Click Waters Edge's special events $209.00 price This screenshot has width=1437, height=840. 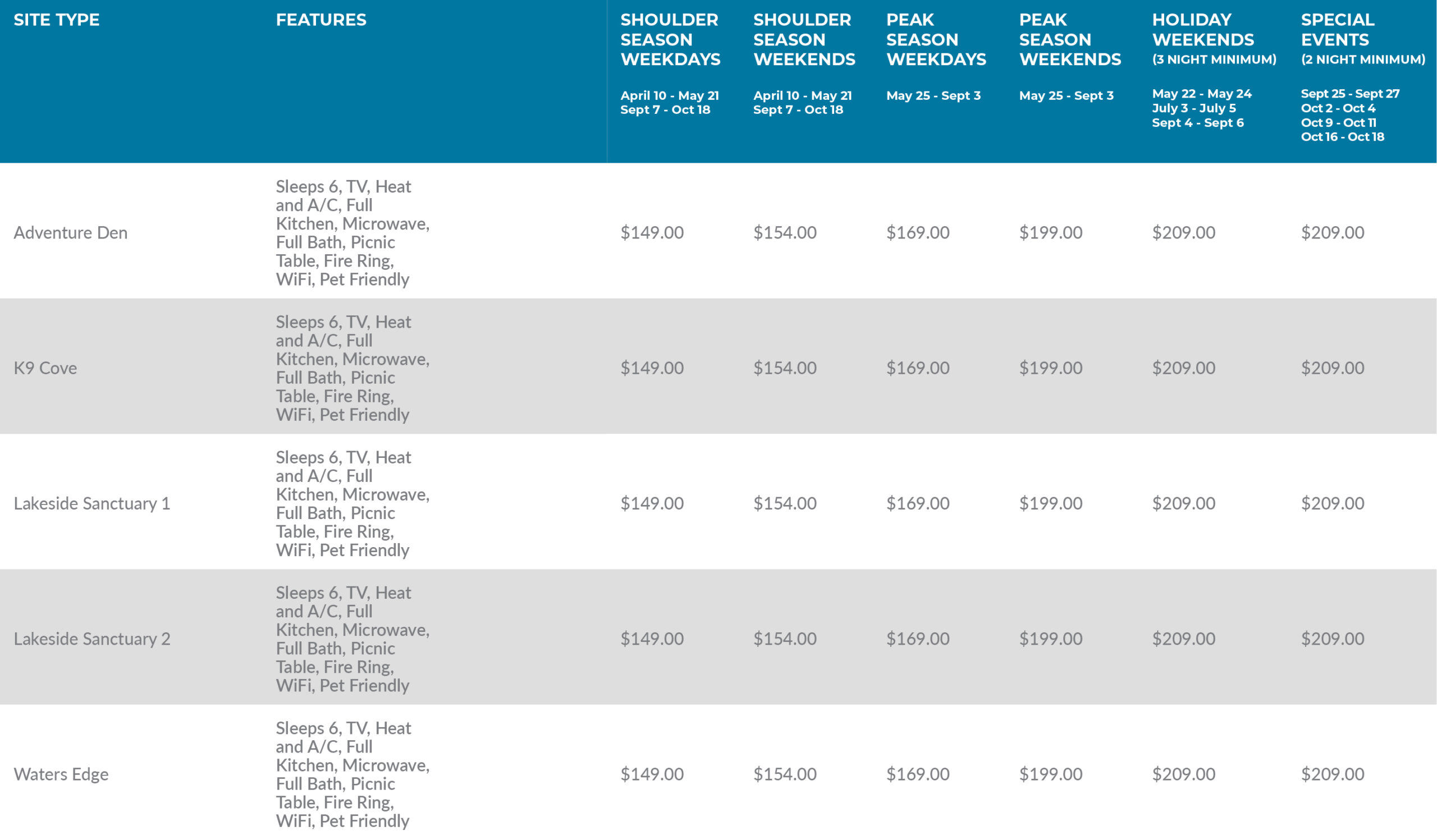(1332, 774)
